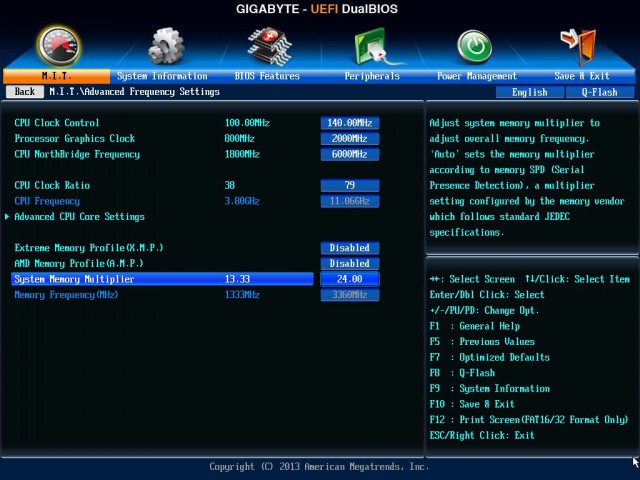The width and height of the screenshot is (640, 480).
Task: Change the CPU Clock Ratio value 79
Action: [x=350, y=185]
